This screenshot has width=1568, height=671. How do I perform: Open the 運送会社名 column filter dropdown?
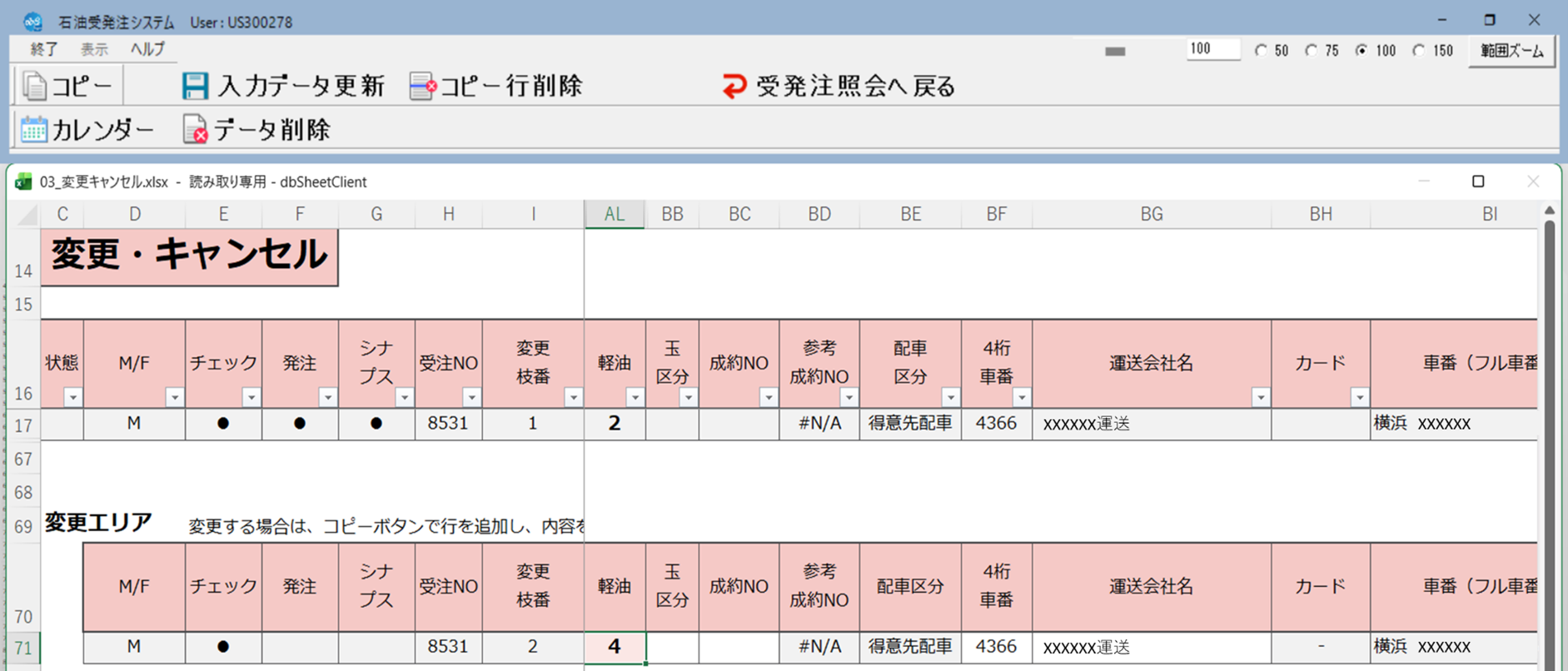point(1261,398)
